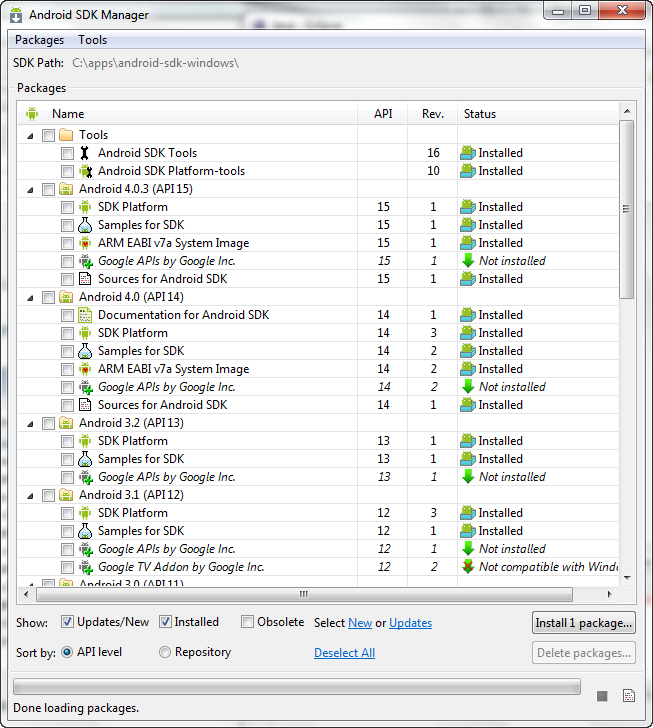653x728 pixels.
Task: Click the API 13 Google APIs addon icon
Action: (x=85, y=477)
